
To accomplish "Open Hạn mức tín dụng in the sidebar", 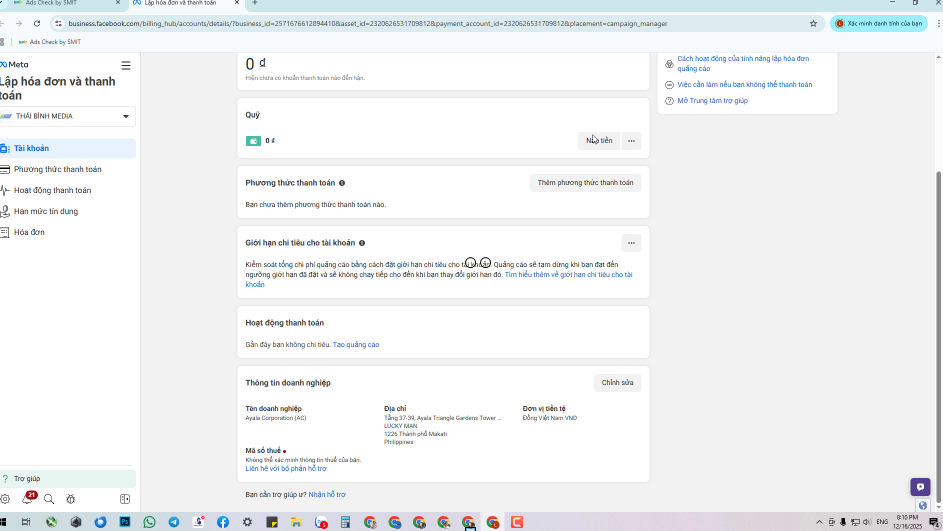I will point(46,211).
